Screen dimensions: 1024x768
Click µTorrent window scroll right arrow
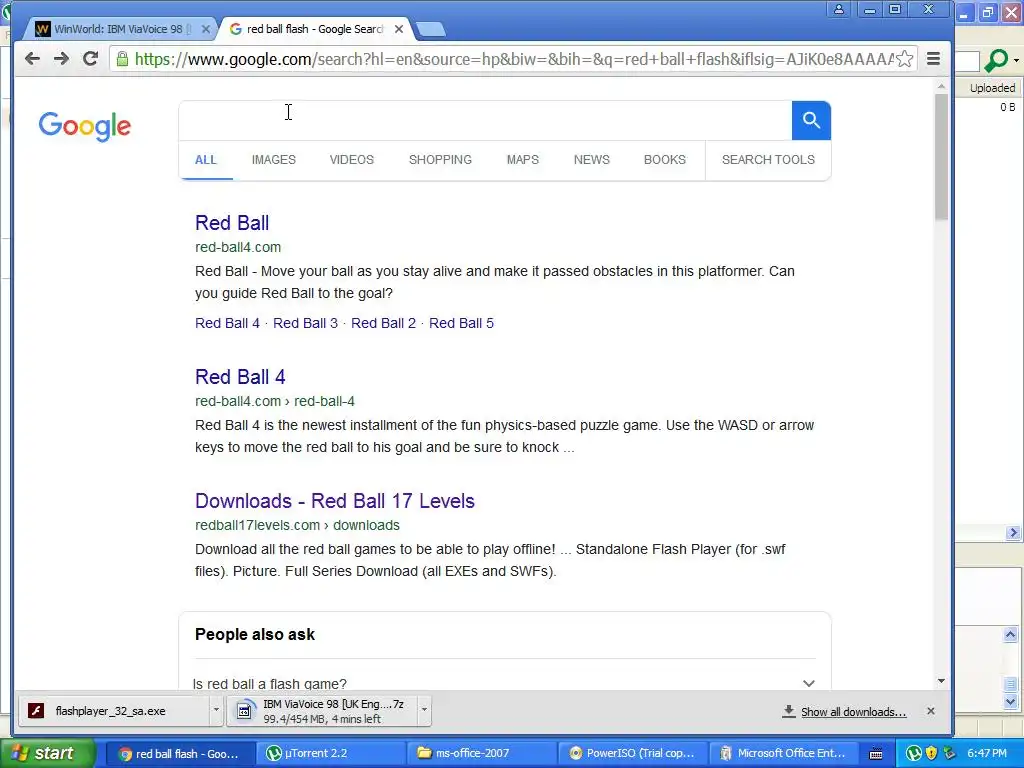pyautogui.click(x=1013, y=533)
